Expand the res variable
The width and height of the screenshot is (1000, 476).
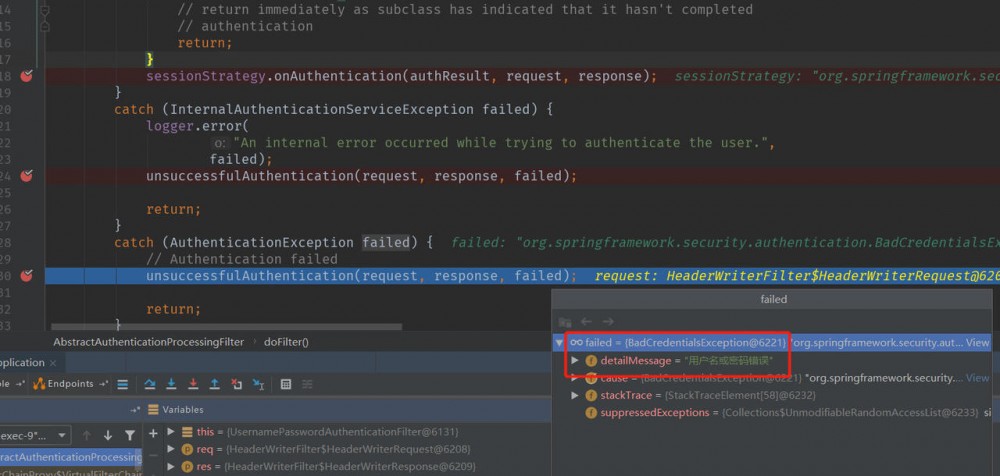[x=171, y=466]
